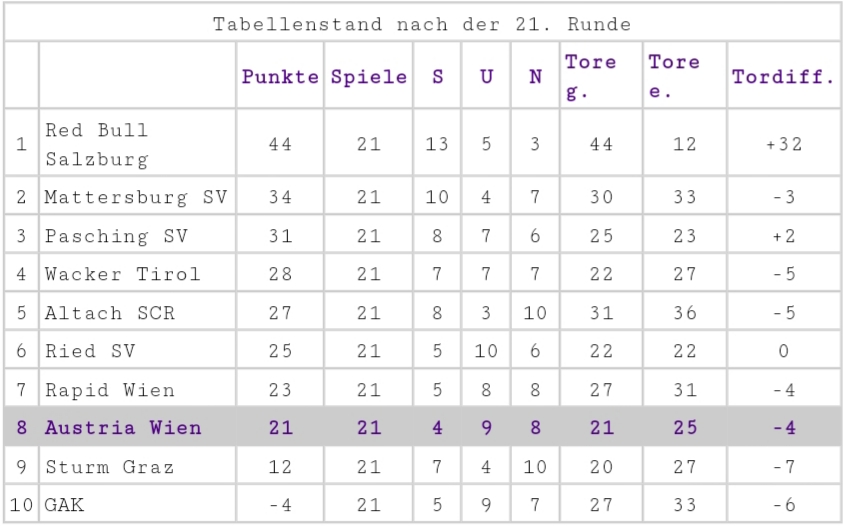Click the Altach SCR team cell

coord(137,312)
